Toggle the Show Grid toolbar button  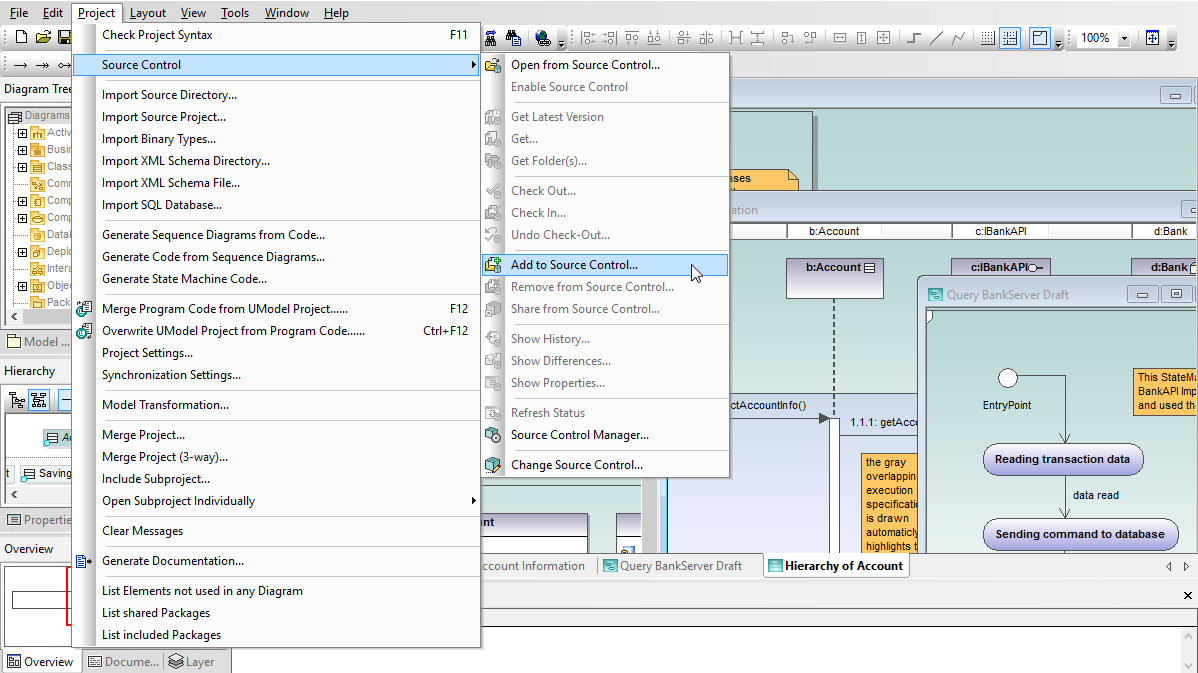point(988,37)
